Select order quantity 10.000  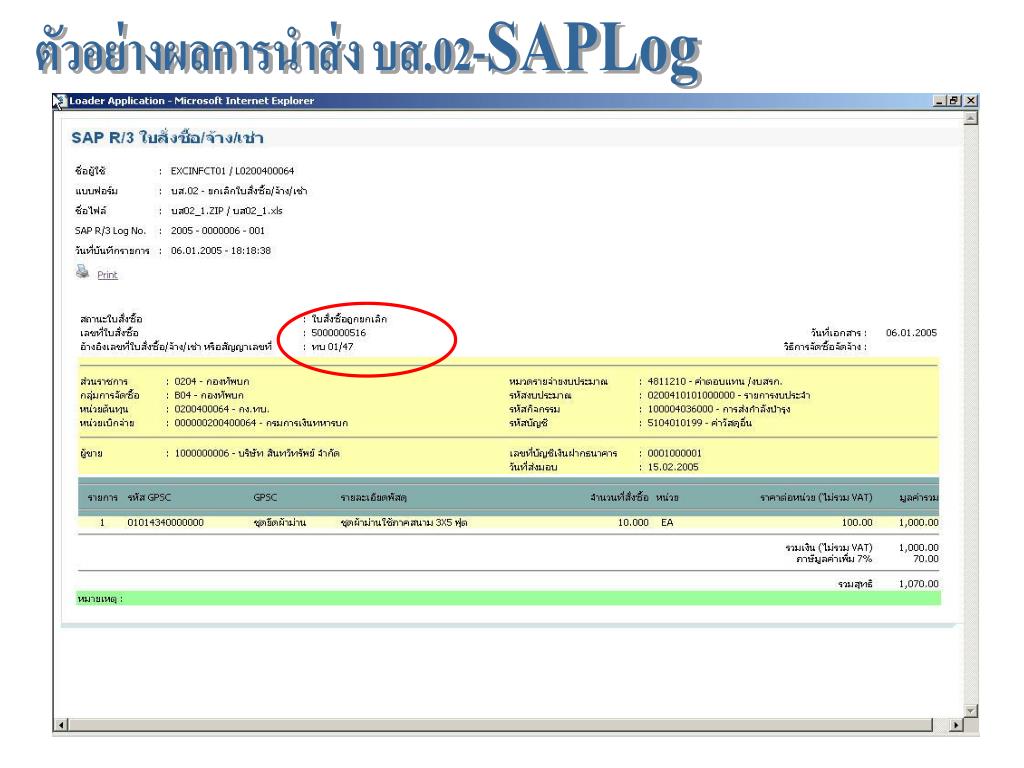(633, 522)
